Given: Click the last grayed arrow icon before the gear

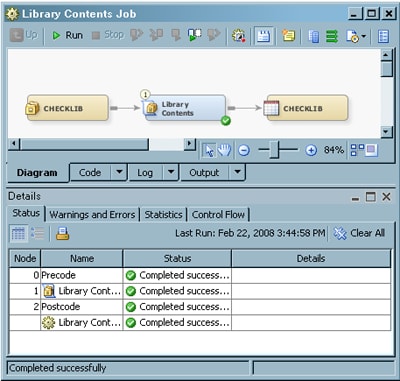Looking at the screenshot, I should coord(214,35).
